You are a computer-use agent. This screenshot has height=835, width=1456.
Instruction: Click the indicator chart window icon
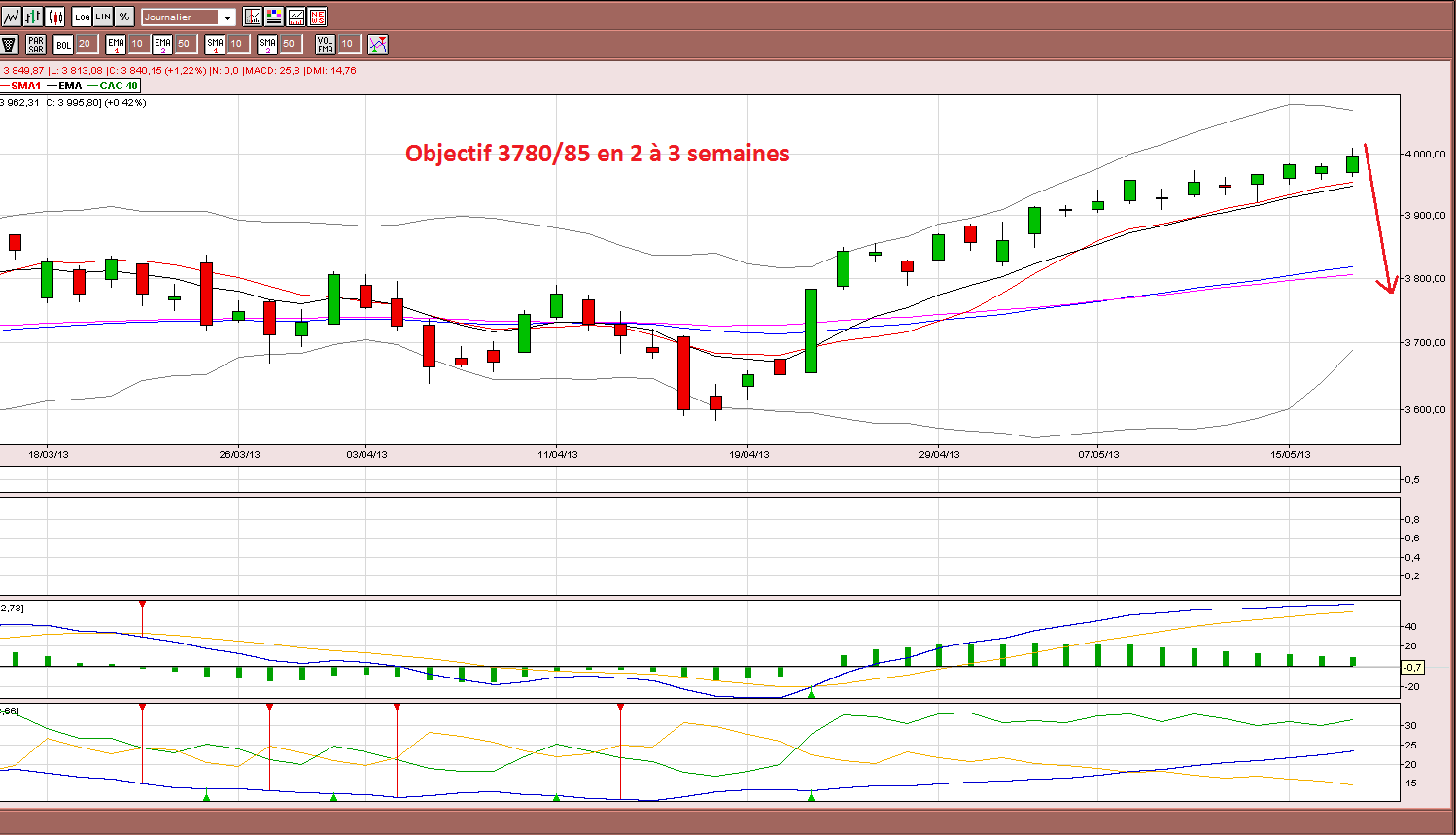tap(295, 17)
